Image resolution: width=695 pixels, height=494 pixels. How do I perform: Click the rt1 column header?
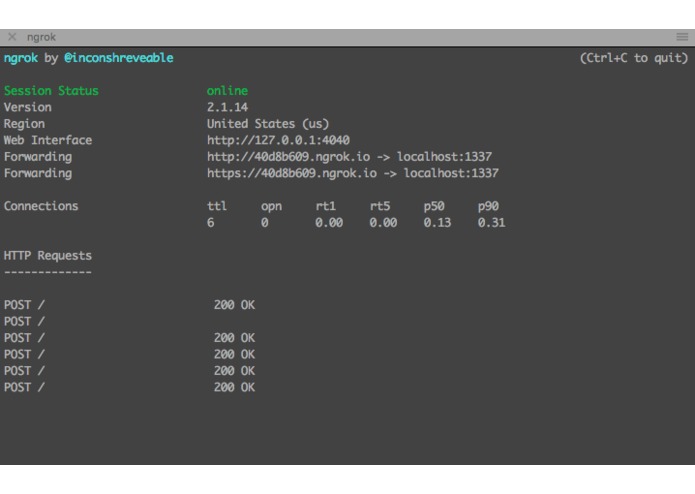pyautogui.click(x=326, y=206)
